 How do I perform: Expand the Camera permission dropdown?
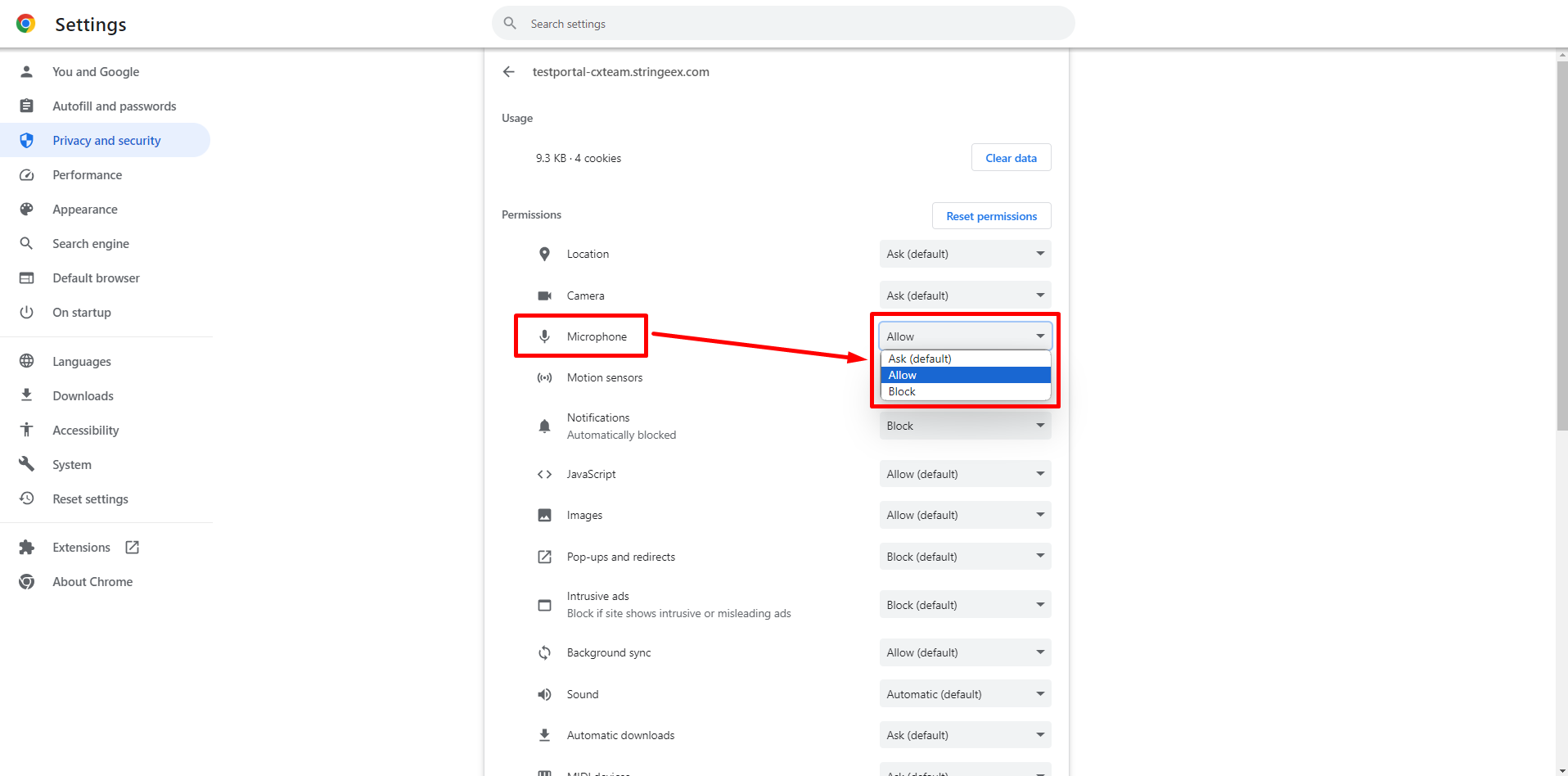[x=965, y=296]
